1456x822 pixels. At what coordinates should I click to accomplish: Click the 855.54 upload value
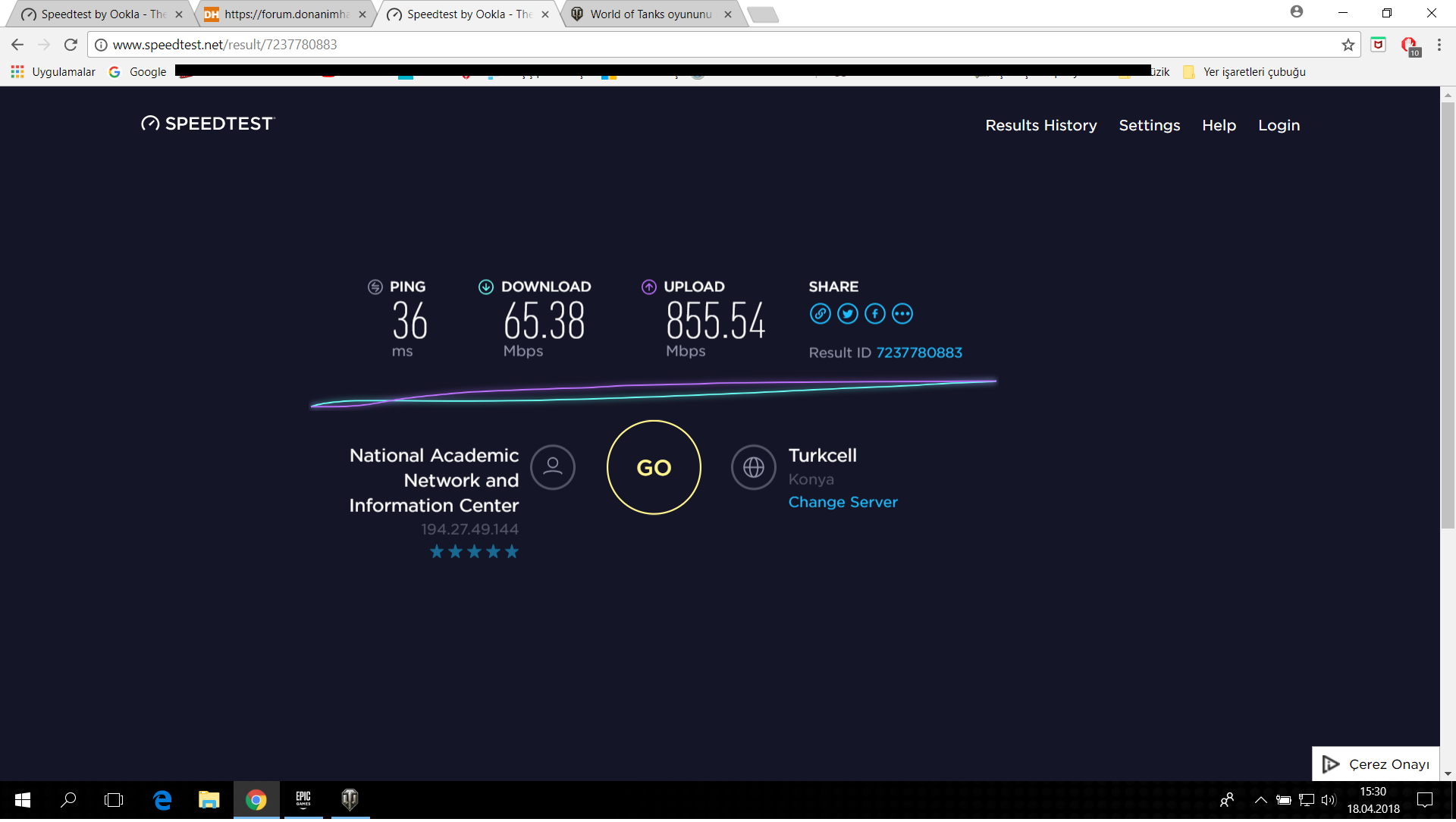(715, 321)
